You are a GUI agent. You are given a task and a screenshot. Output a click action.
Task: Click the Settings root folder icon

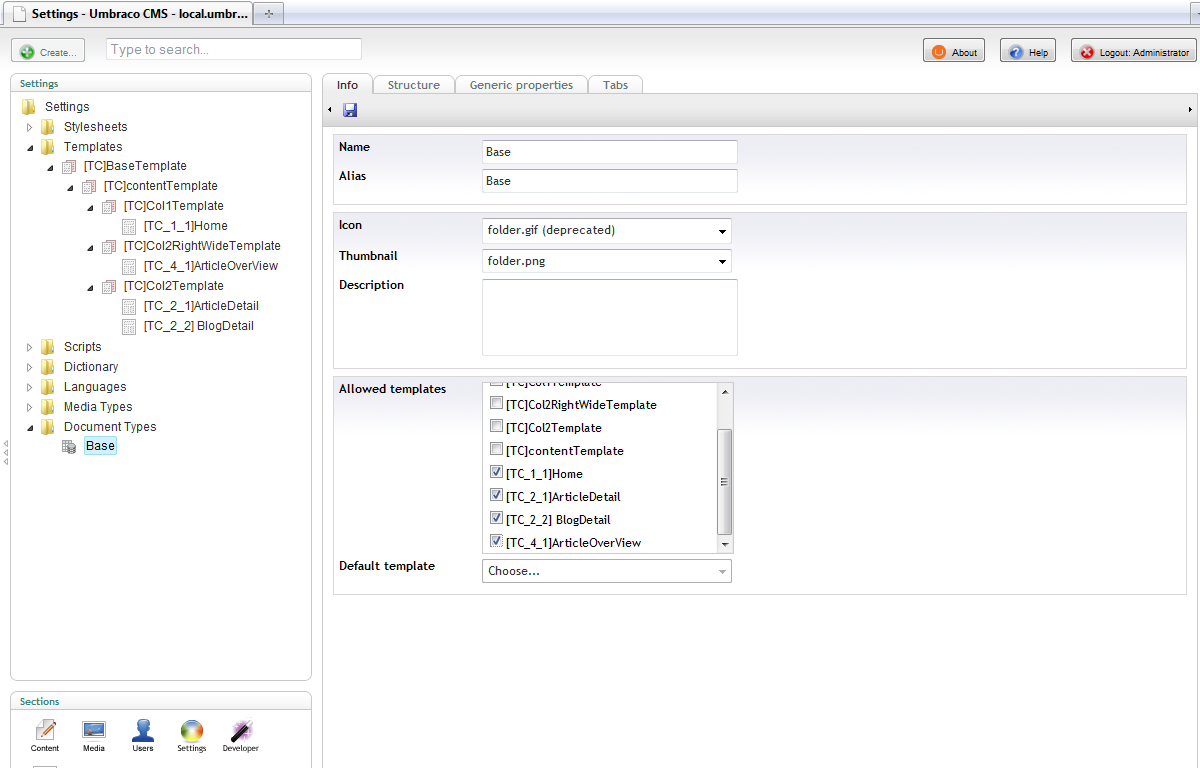coord(29,107)
